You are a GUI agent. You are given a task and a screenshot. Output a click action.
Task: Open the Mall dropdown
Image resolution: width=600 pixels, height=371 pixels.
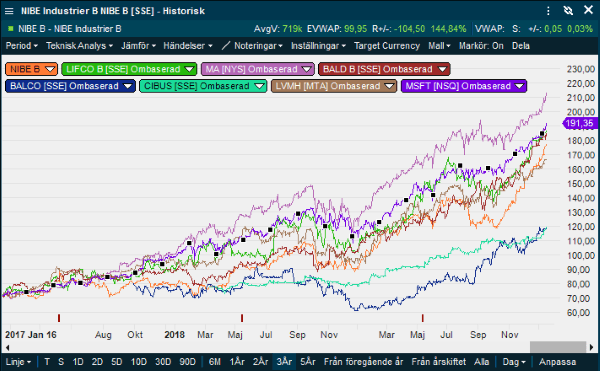[439, 46]
